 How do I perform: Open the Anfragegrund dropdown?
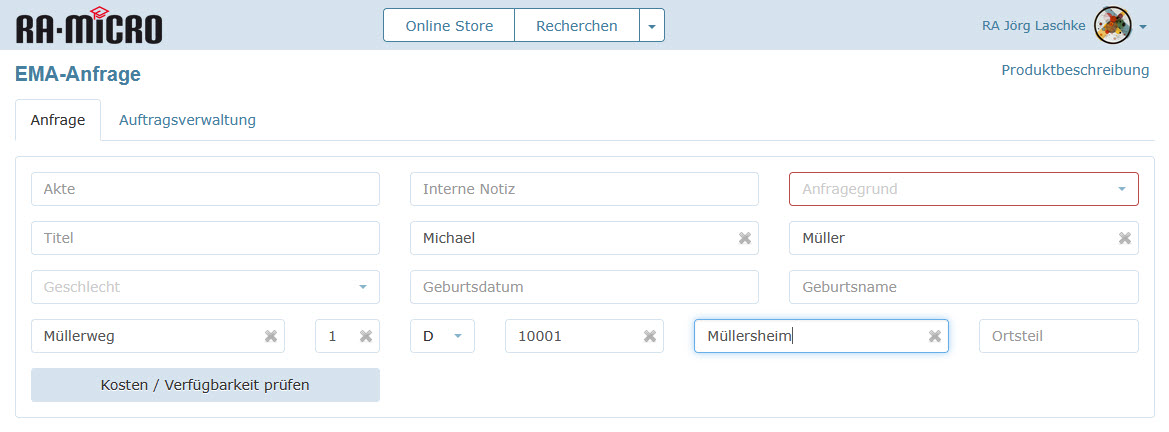point(963,189)
